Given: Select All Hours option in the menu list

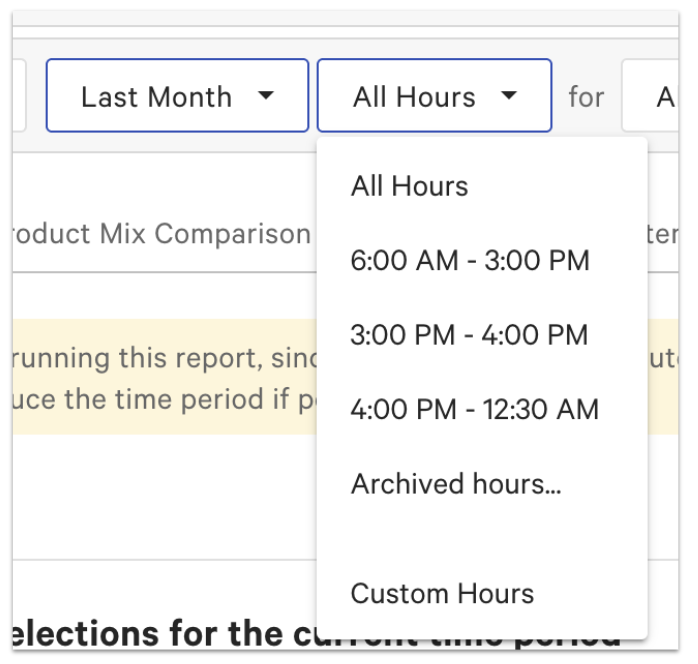Looking at the screenshot, I should (409, 186).
